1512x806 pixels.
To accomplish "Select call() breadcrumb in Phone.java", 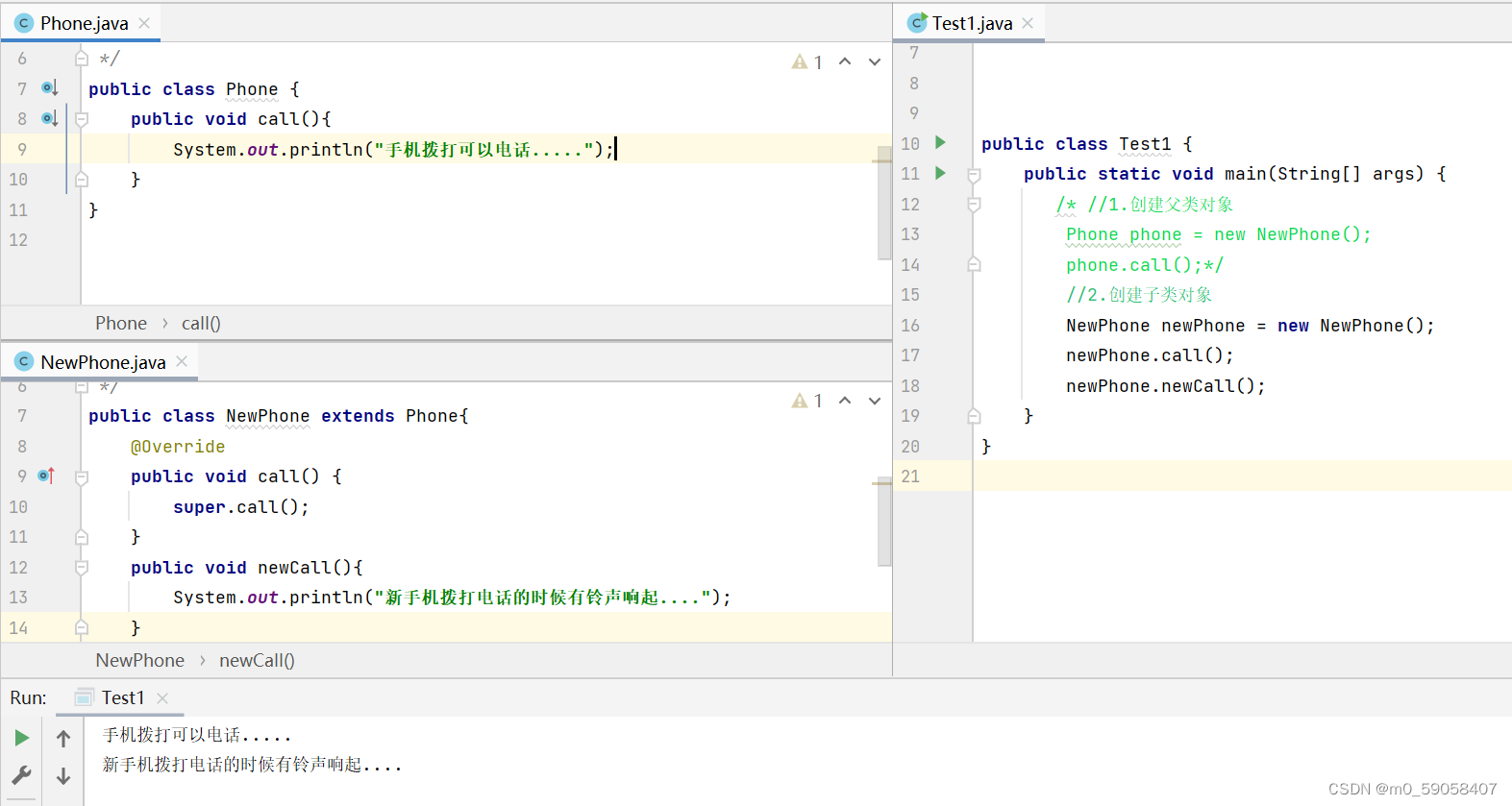I will 201,324.
